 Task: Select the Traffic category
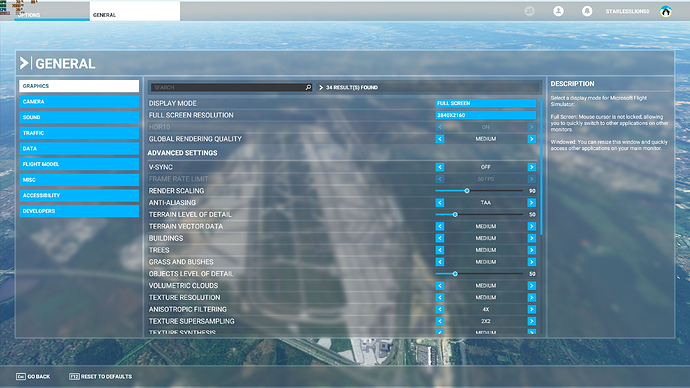click(x=79, y=133)
